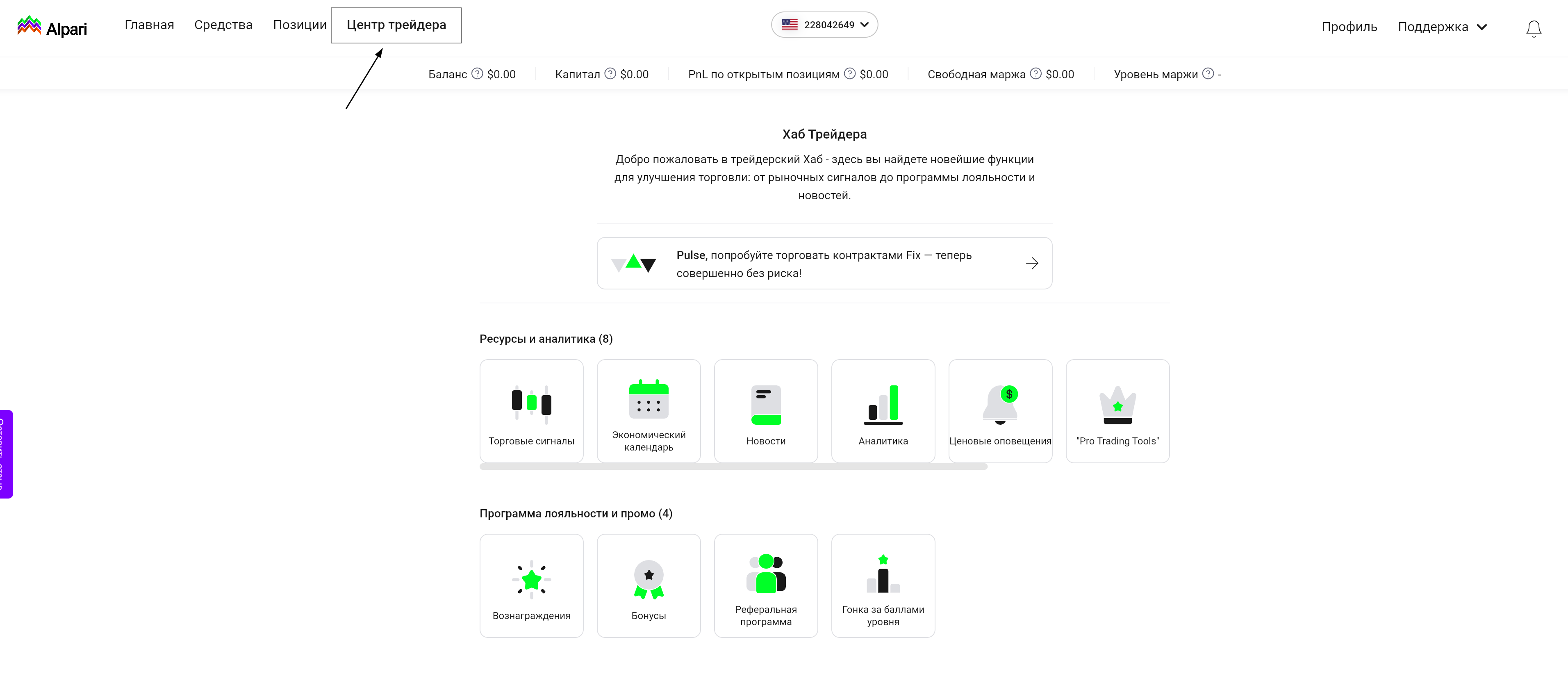
Task: Open the Бонусы medal card
Action: coord(648,586)
